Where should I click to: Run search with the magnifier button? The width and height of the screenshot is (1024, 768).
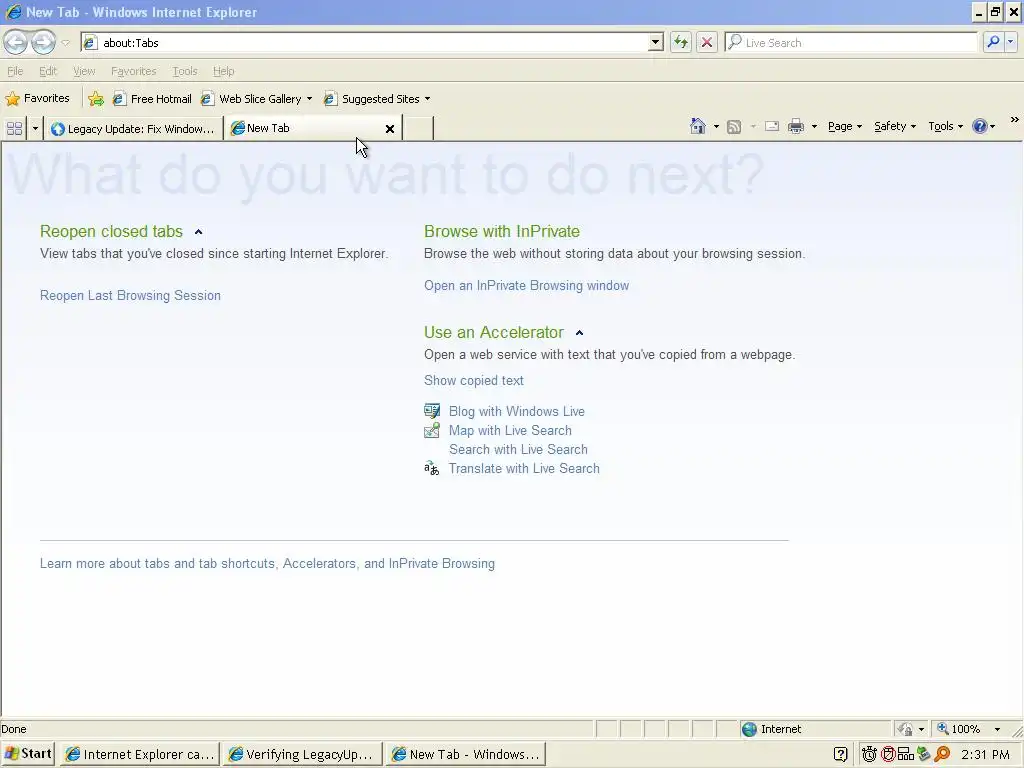993,42
